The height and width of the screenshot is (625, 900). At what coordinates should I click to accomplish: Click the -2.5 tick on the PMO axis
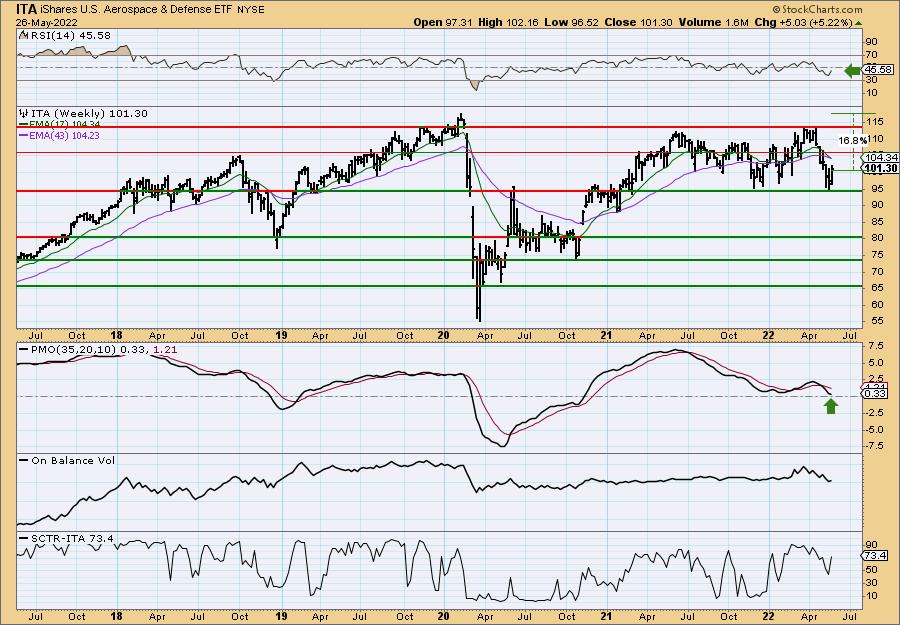pos(876,413)
